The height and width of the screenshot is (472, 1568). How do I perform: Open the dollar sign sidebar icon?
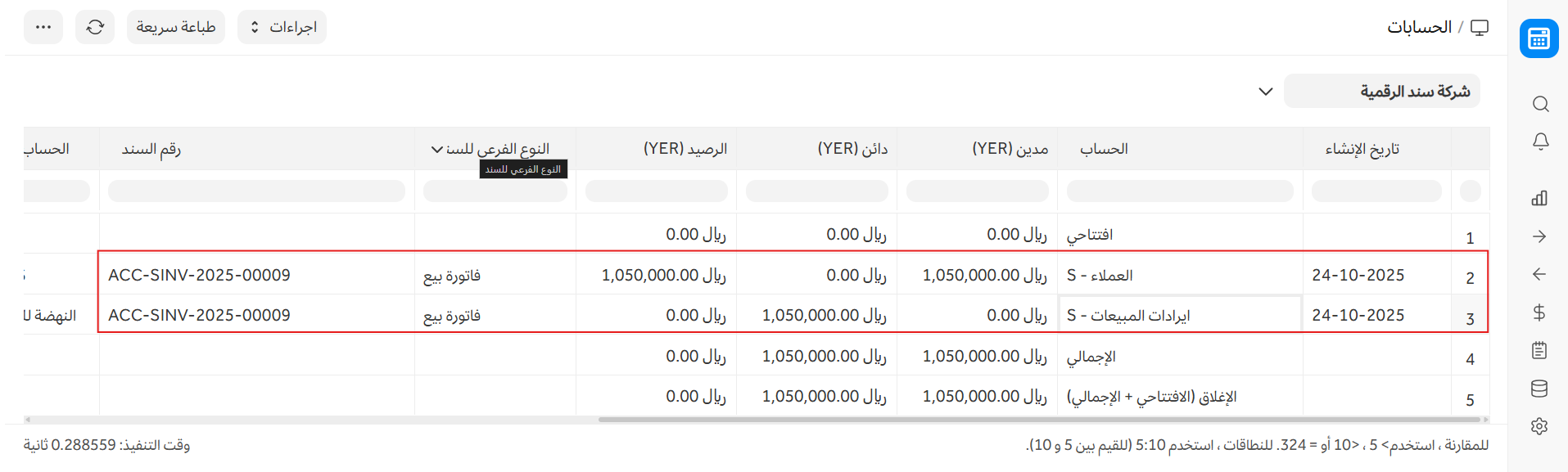coord(1539,312)
